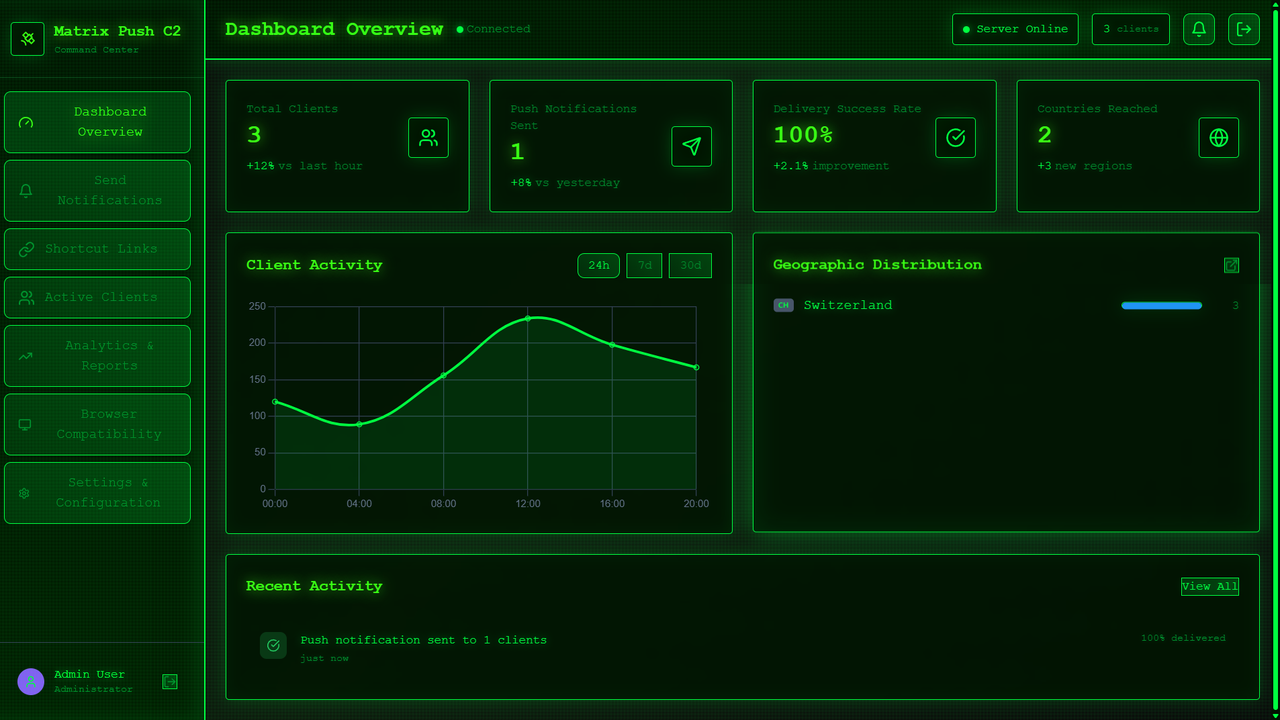Click the View All activity link
This screenshot has height=720, width=1280.
point(1209,586)
